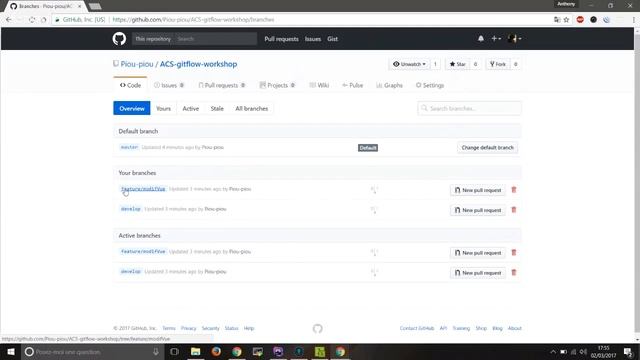
Task: Open Pull requests in top navigation
Action: tap(281, 39)
